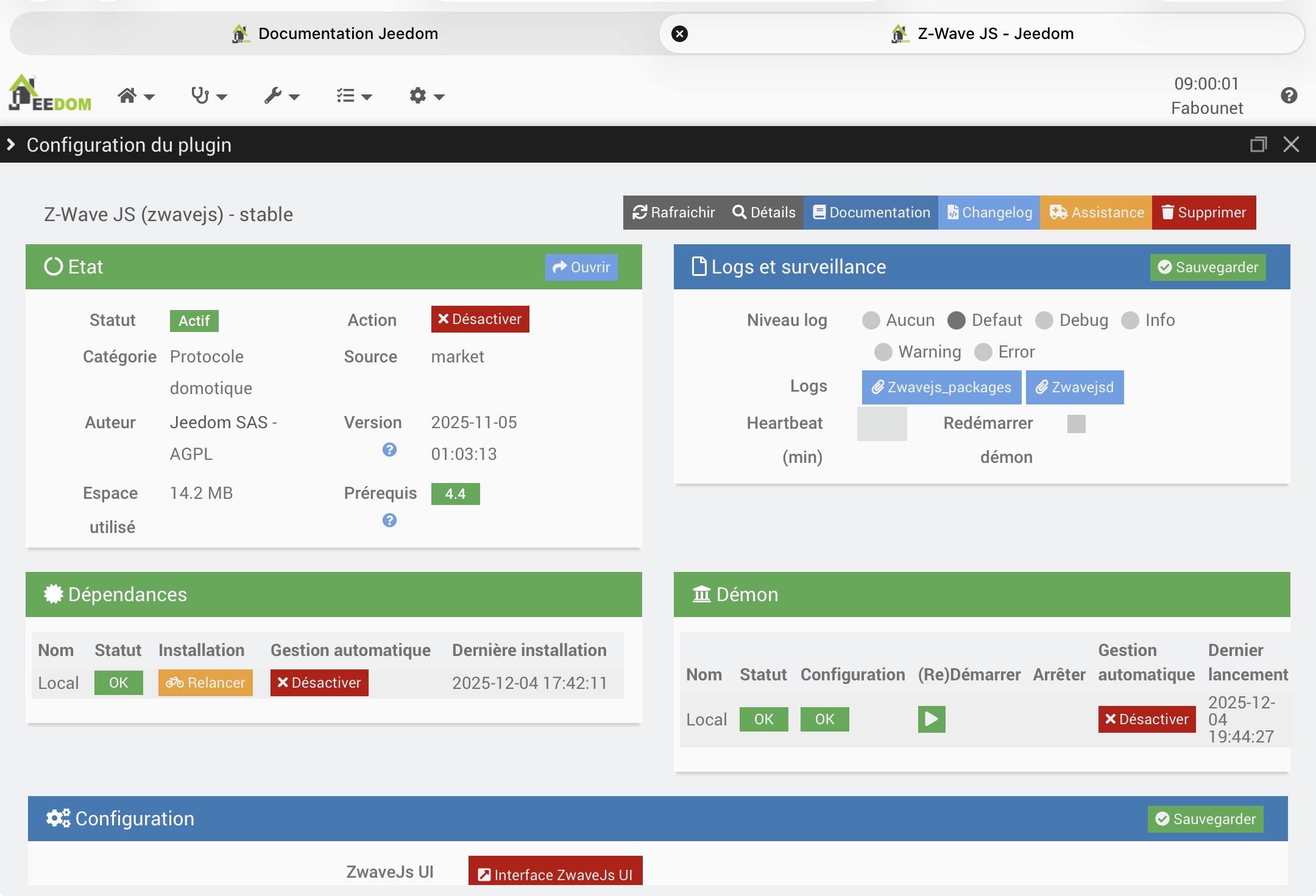Select the Aucun log level
The height and width of the screenshot is (896, 1316).
[871, 320]
